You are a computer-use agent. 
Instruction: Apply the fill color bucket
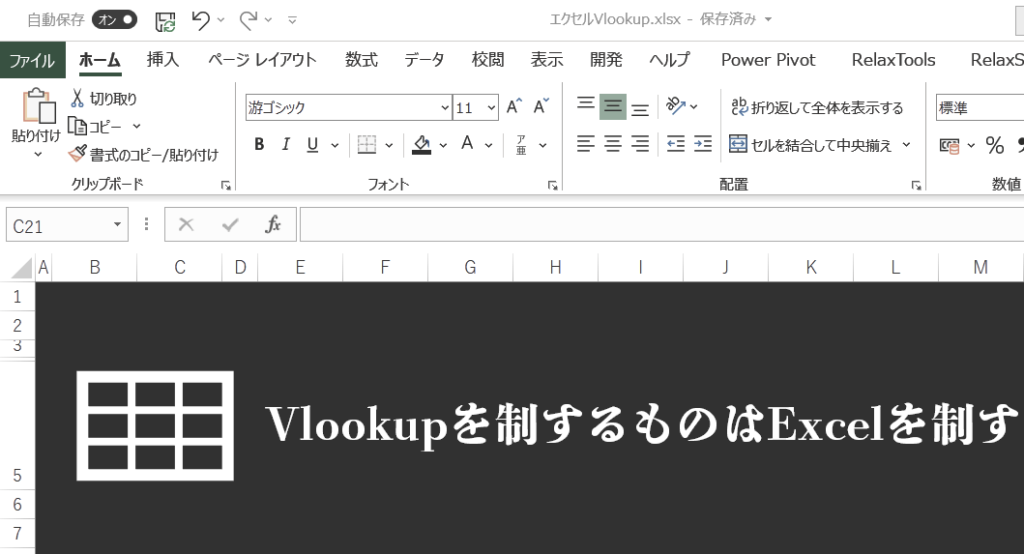422,144
